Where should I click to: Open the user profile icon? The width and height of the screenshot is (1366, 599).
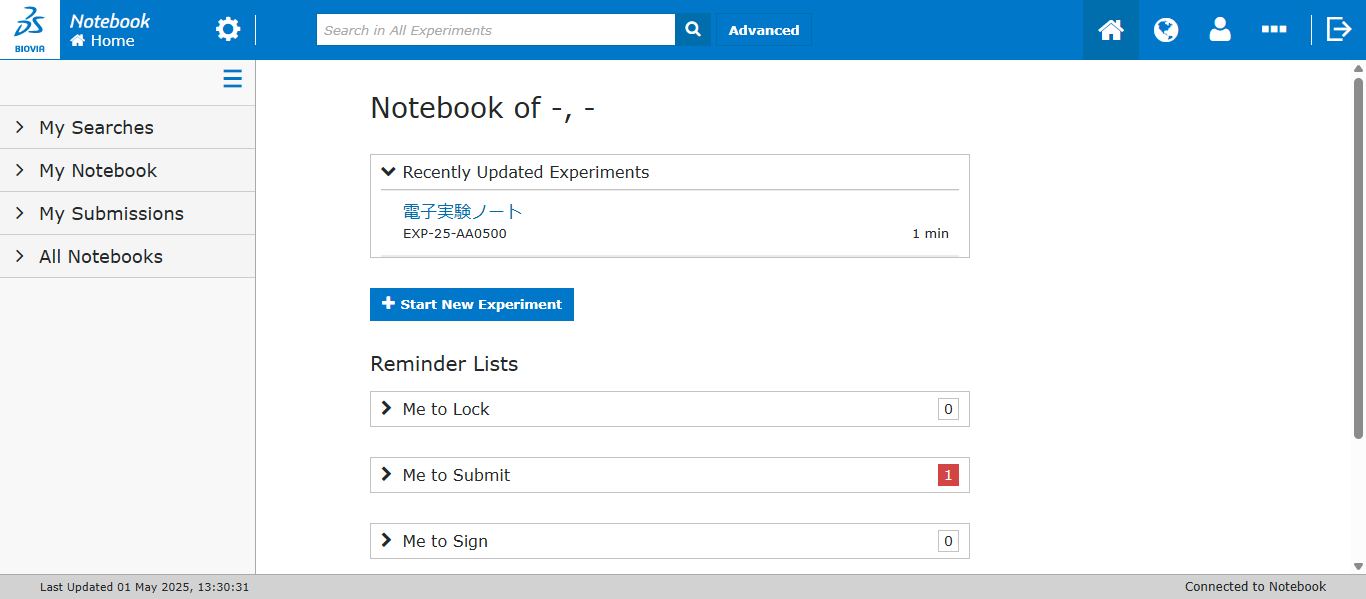coord(1220,30)
